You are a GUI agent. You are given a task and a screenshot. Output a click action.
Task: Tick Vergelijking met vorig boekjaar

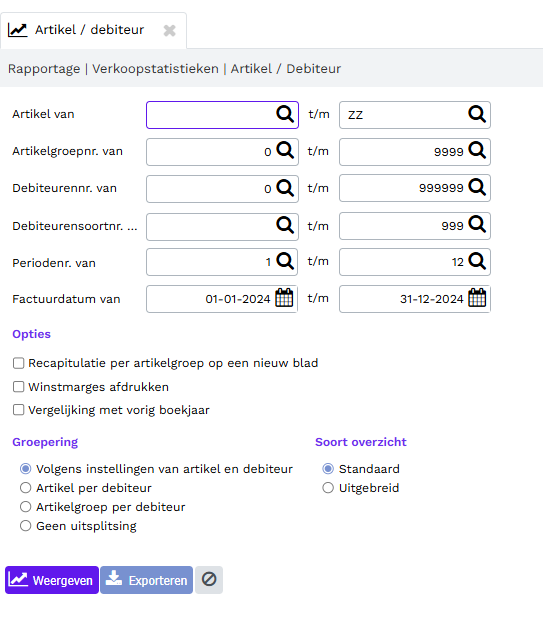pos(18,410)
